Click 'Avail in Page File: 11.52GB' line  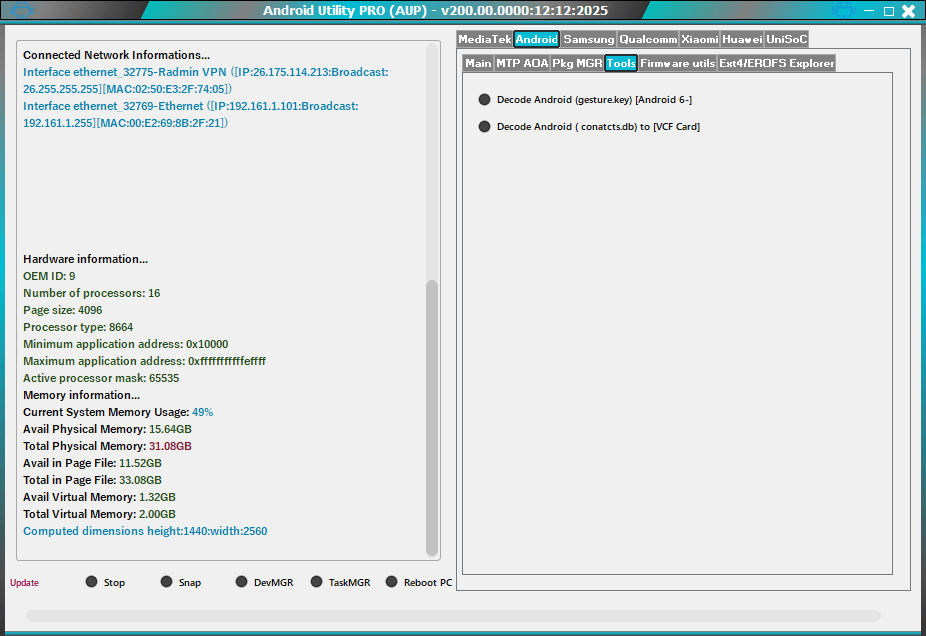[92, 464]
